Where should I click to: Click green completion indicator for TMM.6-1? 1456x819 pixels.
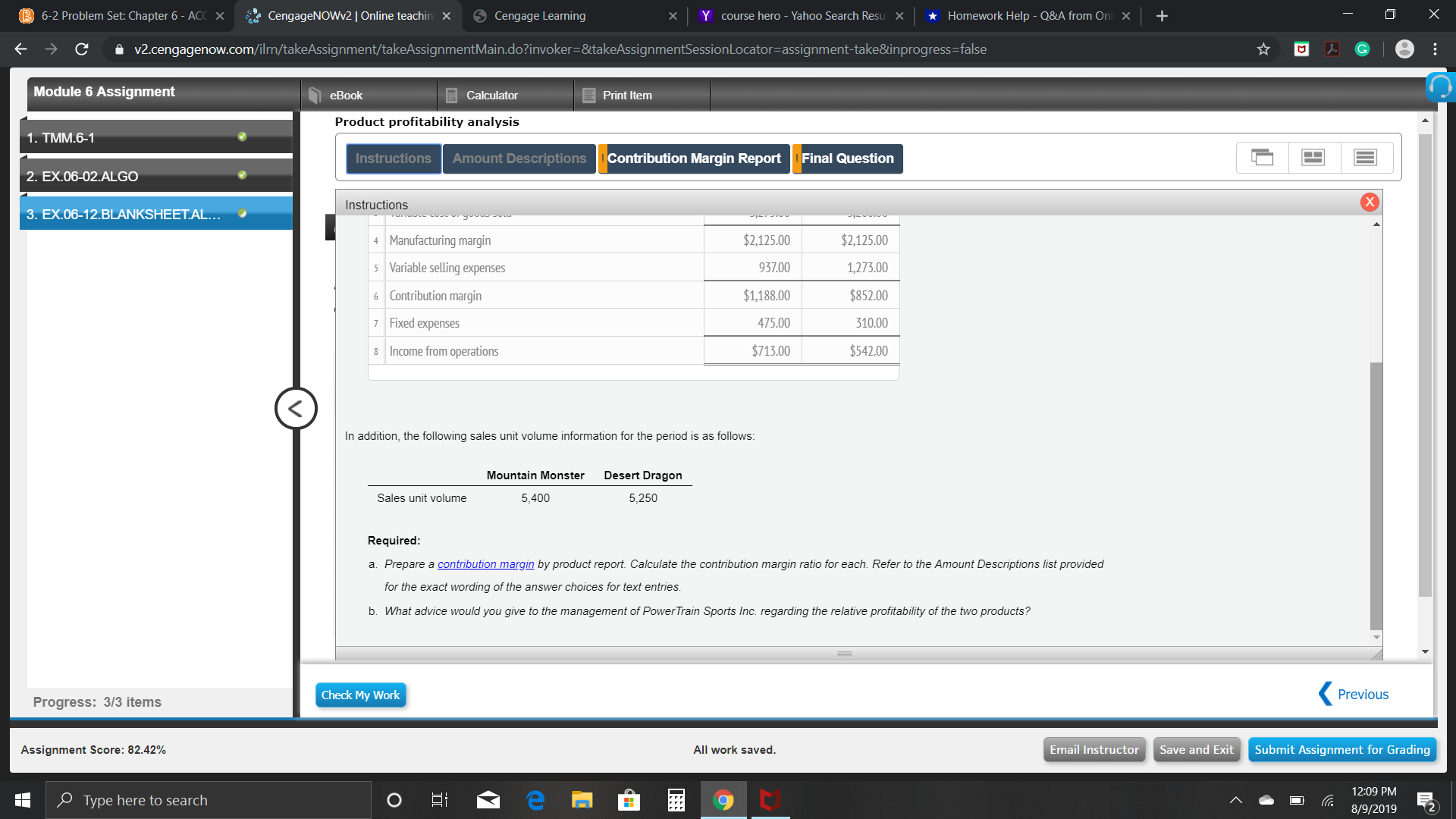pos(242,136)
